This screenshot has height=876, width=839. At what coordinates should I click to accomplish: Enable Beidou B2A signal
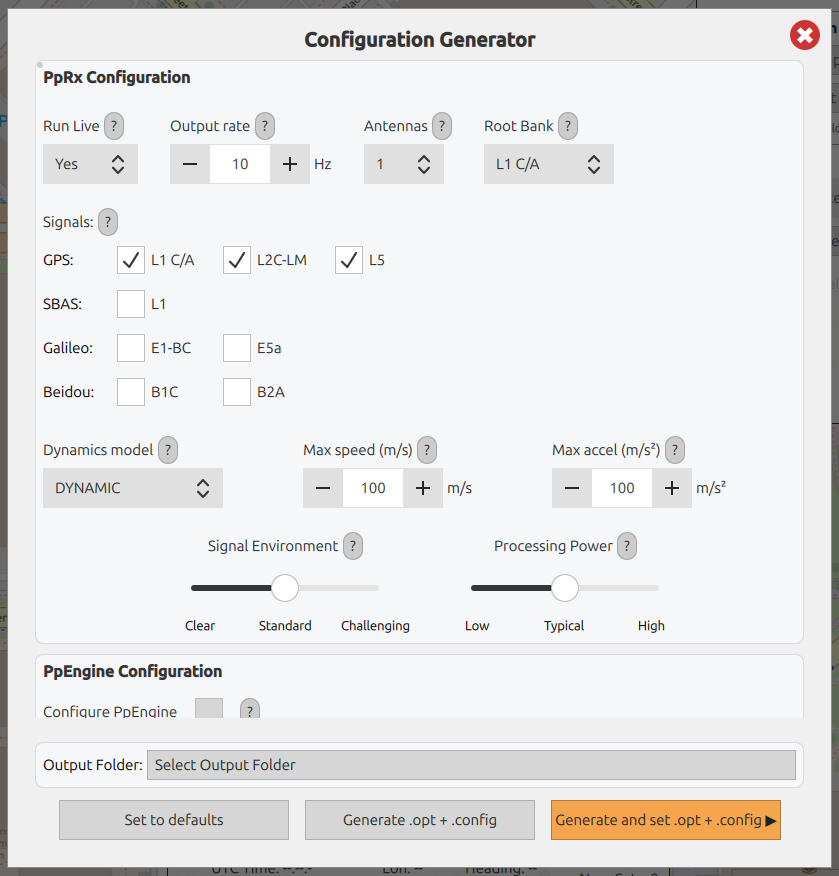237,392
